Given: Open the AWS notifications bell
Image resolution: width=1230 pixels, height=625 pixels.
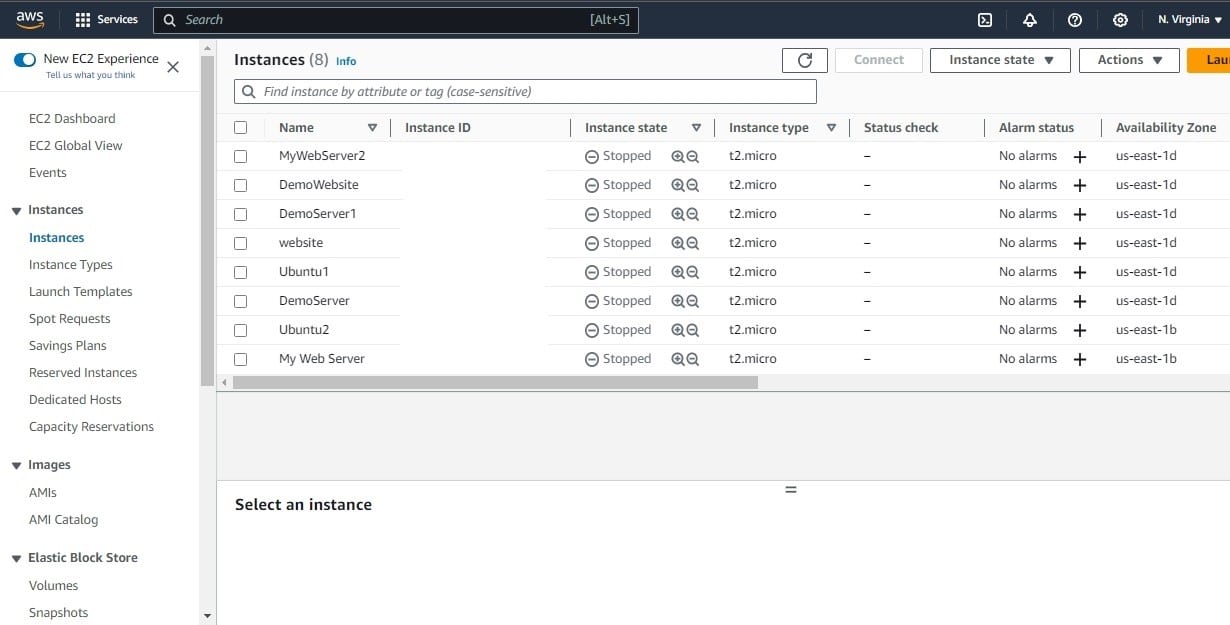Looking at the screenshot, I should (x=1029, y=19).
